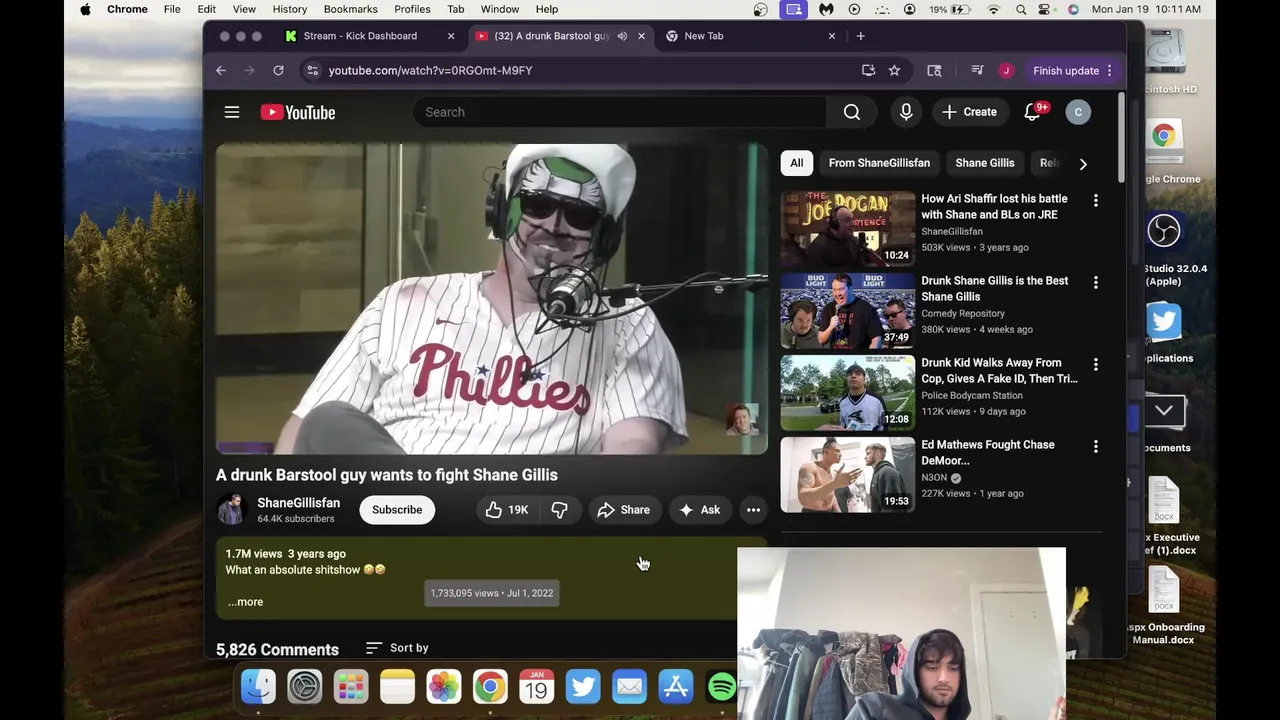Image resolution: width=1280 pixels, height=720 pixels.
Task: Open options for Drunk Shane Gillis video
Action: pos(1096,283)
